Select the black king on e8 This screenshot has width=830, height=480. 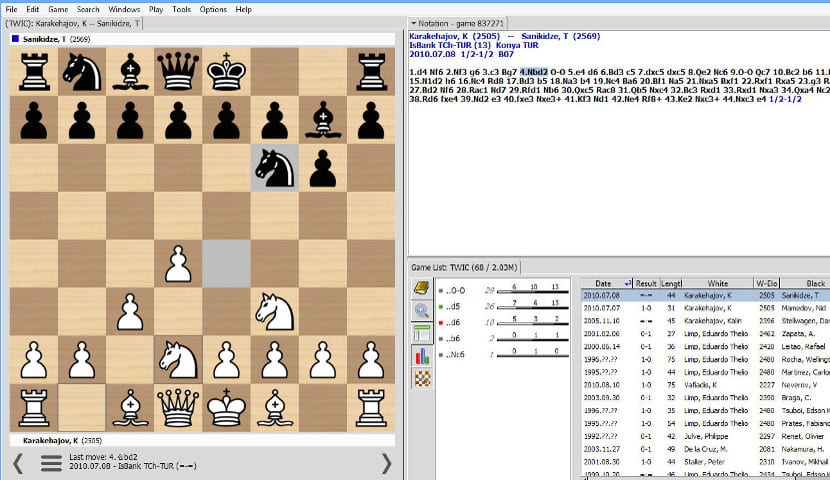(x=226, y=71)
